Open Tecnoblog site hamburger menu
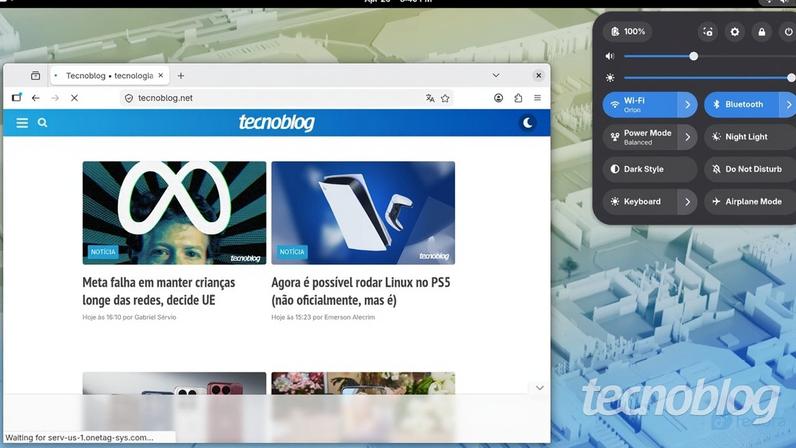This screenshot has width=796, height=448. click(x=22, y=122)
